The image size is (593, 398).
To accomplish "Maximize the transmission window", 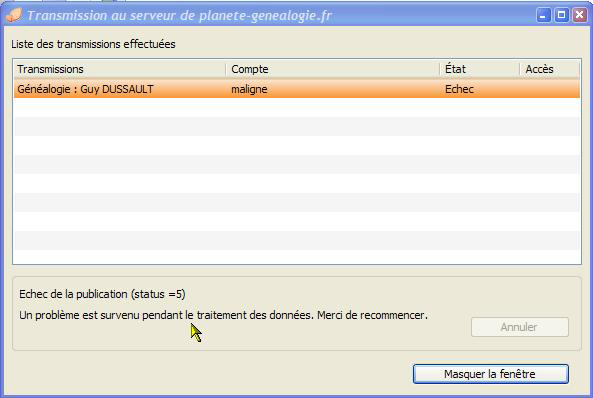I will (562, 15).
